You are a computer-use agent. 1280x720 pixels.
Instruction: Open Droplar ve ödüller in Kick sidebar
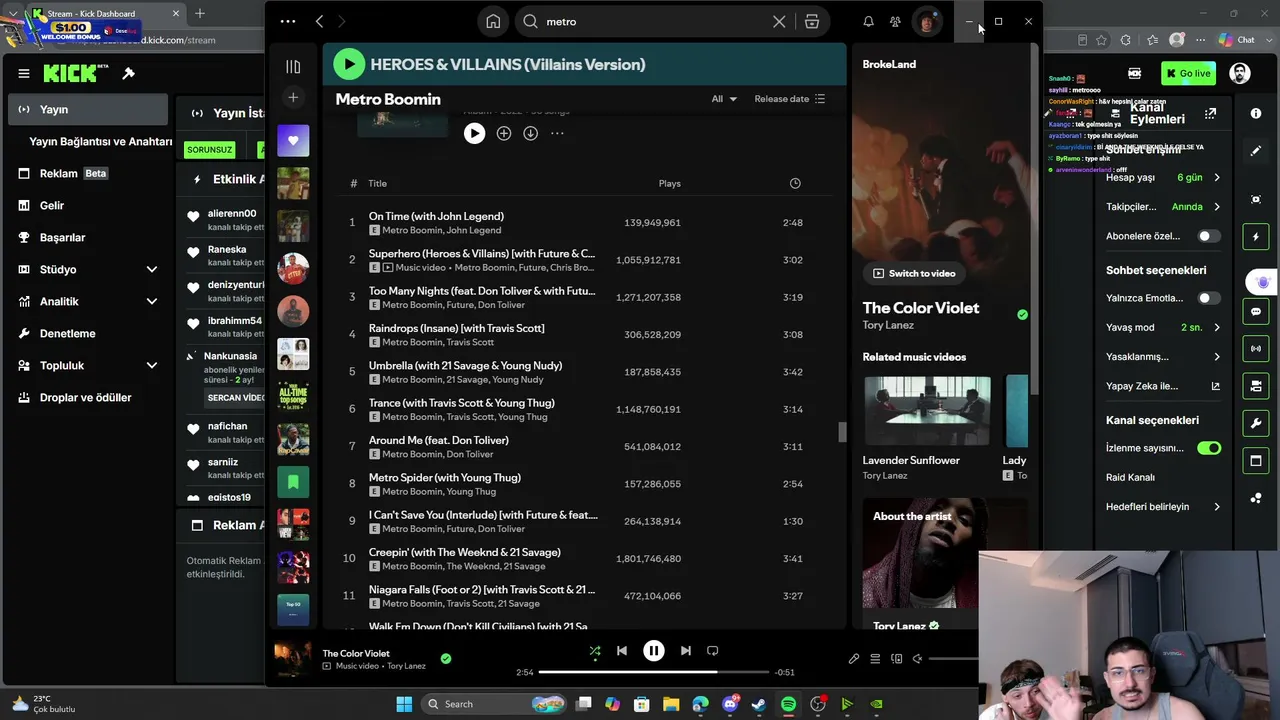[88, 397]
